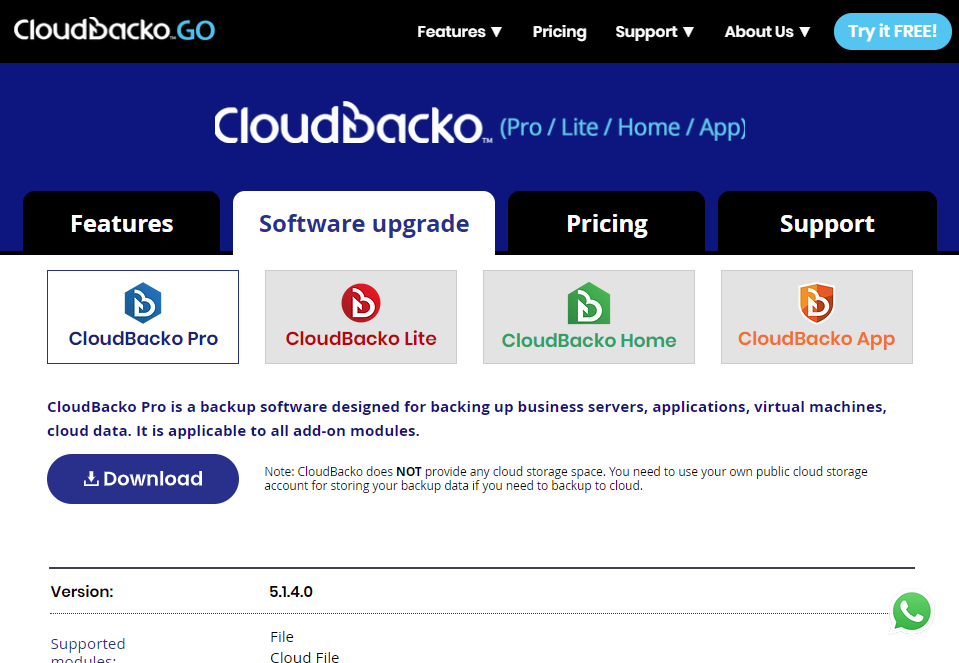This screenshot has width=959, height=663.
Task: Click the large CloudBacko banner logo
Action: point(353,124)
